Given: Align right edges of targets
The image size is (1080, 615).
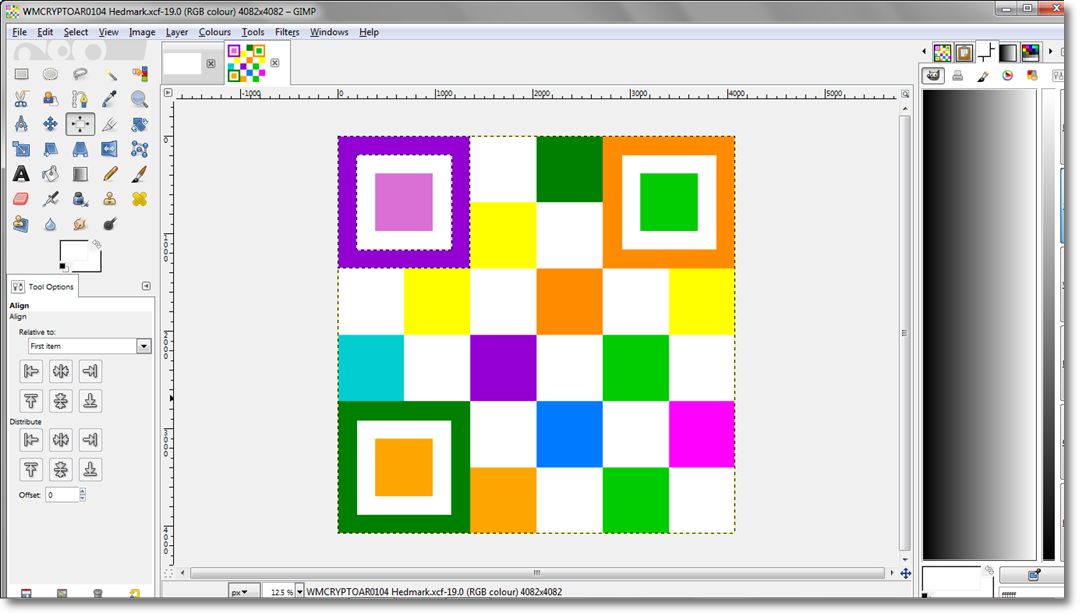Looking at the screenshot, I should [x=90, y=371].
